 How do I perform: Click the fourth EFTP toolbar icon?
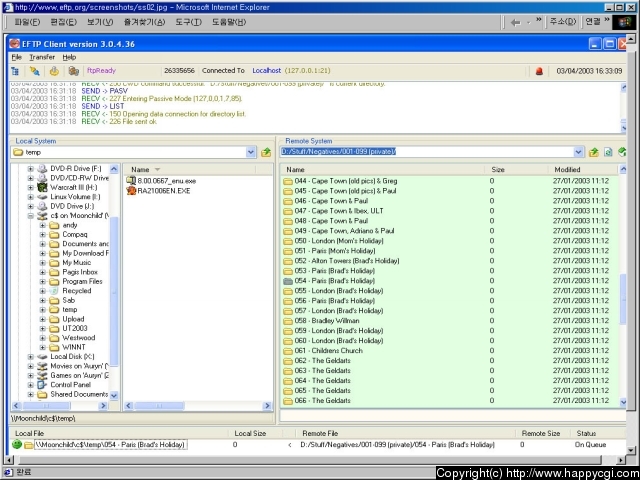coord(73,71)
